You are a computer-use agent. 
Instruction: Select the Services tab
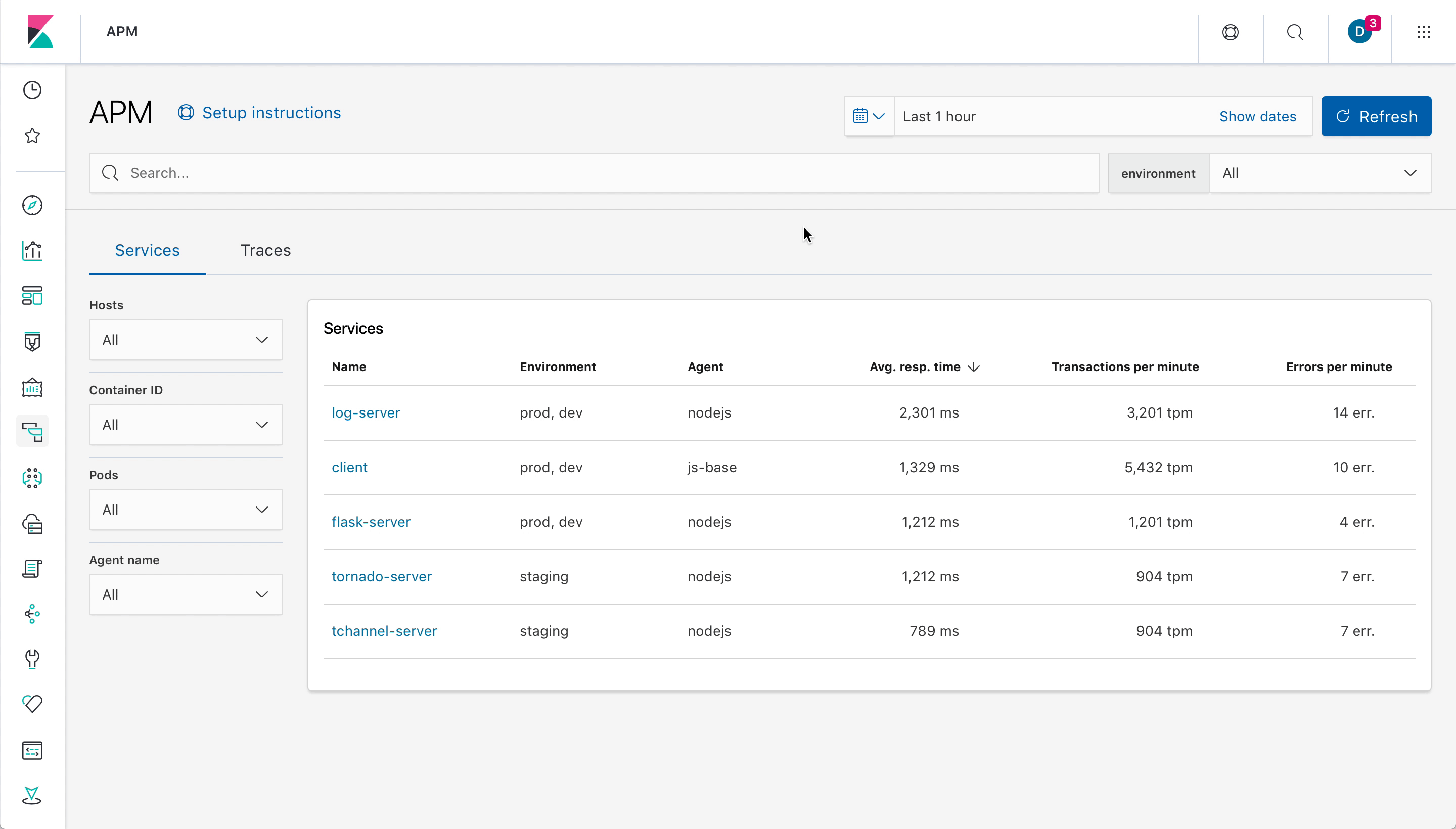click(x=147, y=250)
